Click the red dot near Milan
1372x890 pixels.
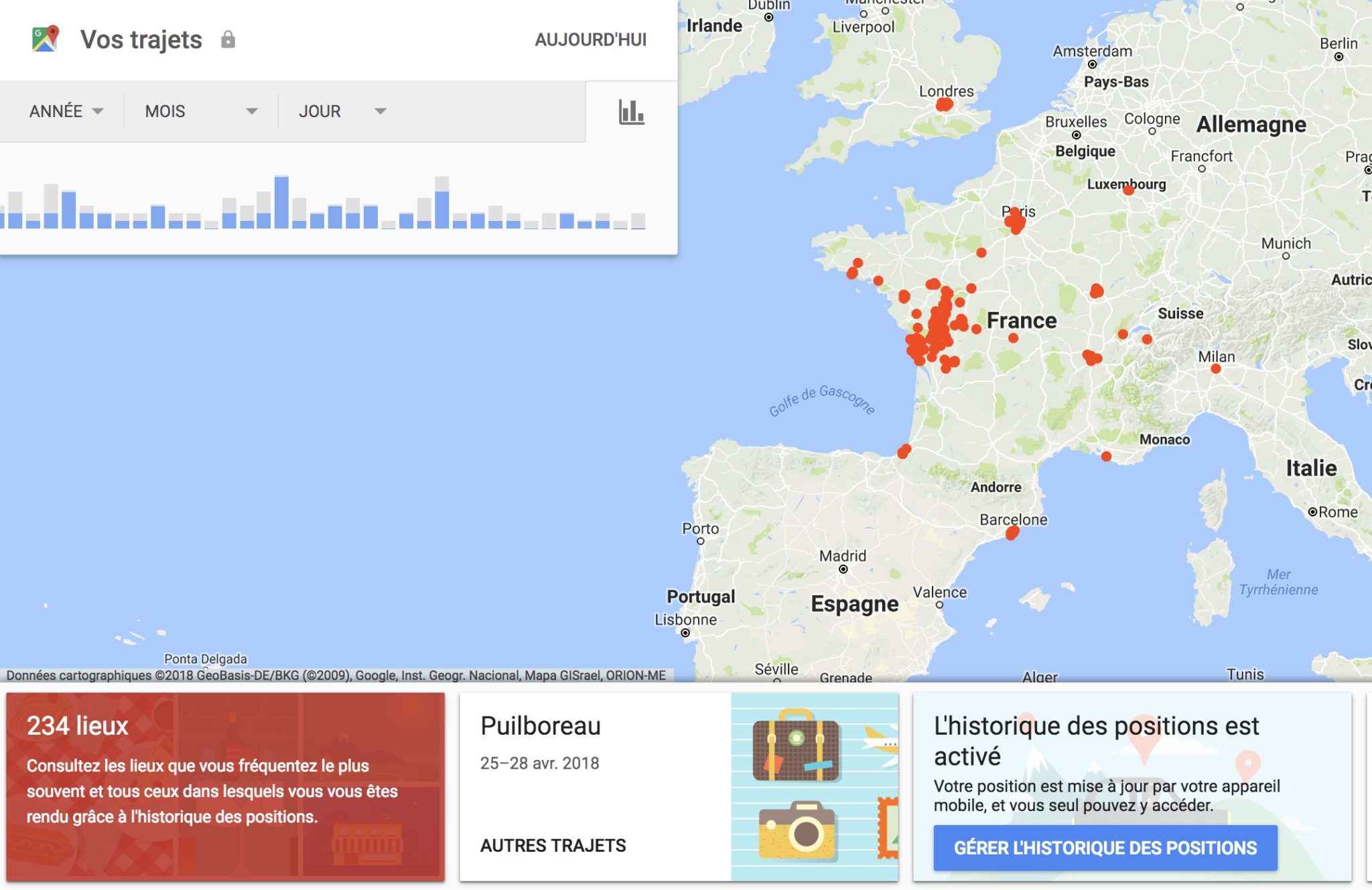point(1216,369)
